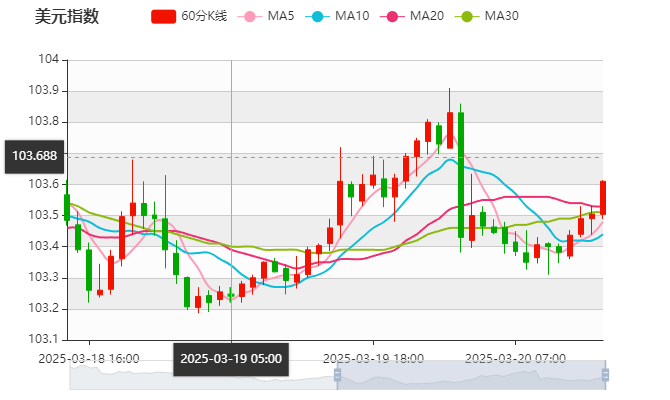The height and width of the screenshot is (400, 670).
Task: Click the highlighted zoom window in slider
Action: pyautogui.click(x=470, y=376)
